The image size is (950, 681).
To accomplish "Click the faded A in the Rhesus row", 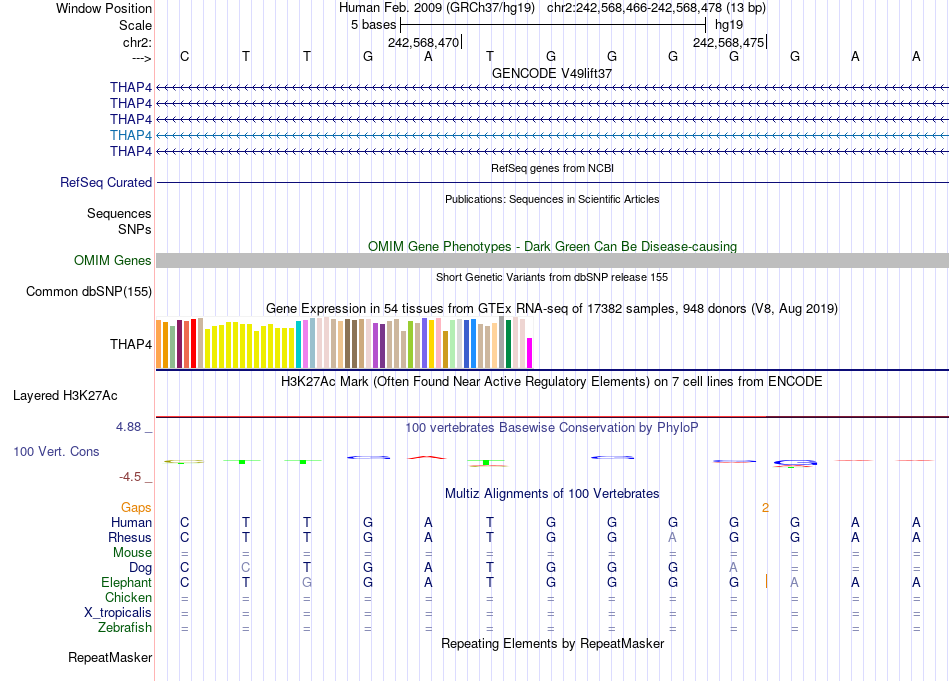I will [x=673, y=537].
